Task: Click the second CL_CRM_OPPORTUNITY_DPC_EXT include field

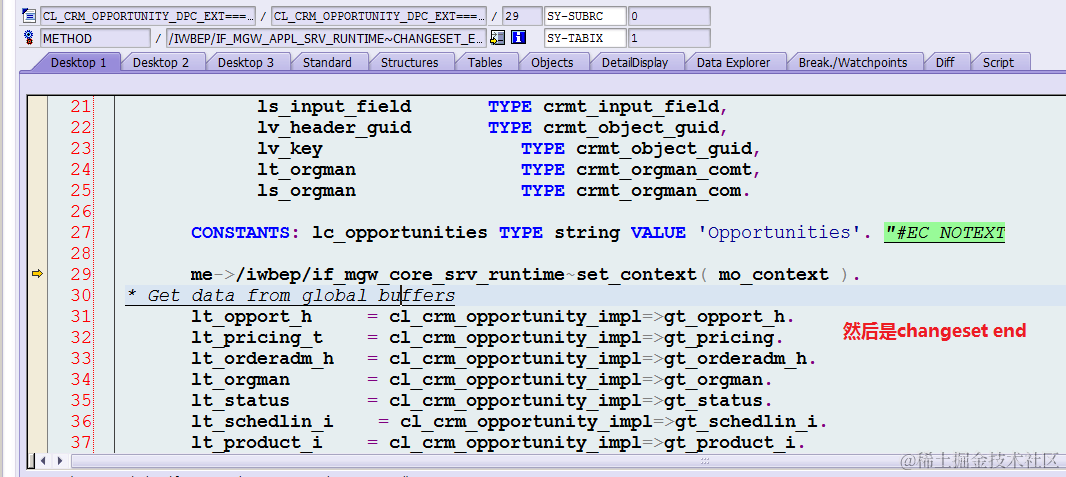Action: pos(379,16)
